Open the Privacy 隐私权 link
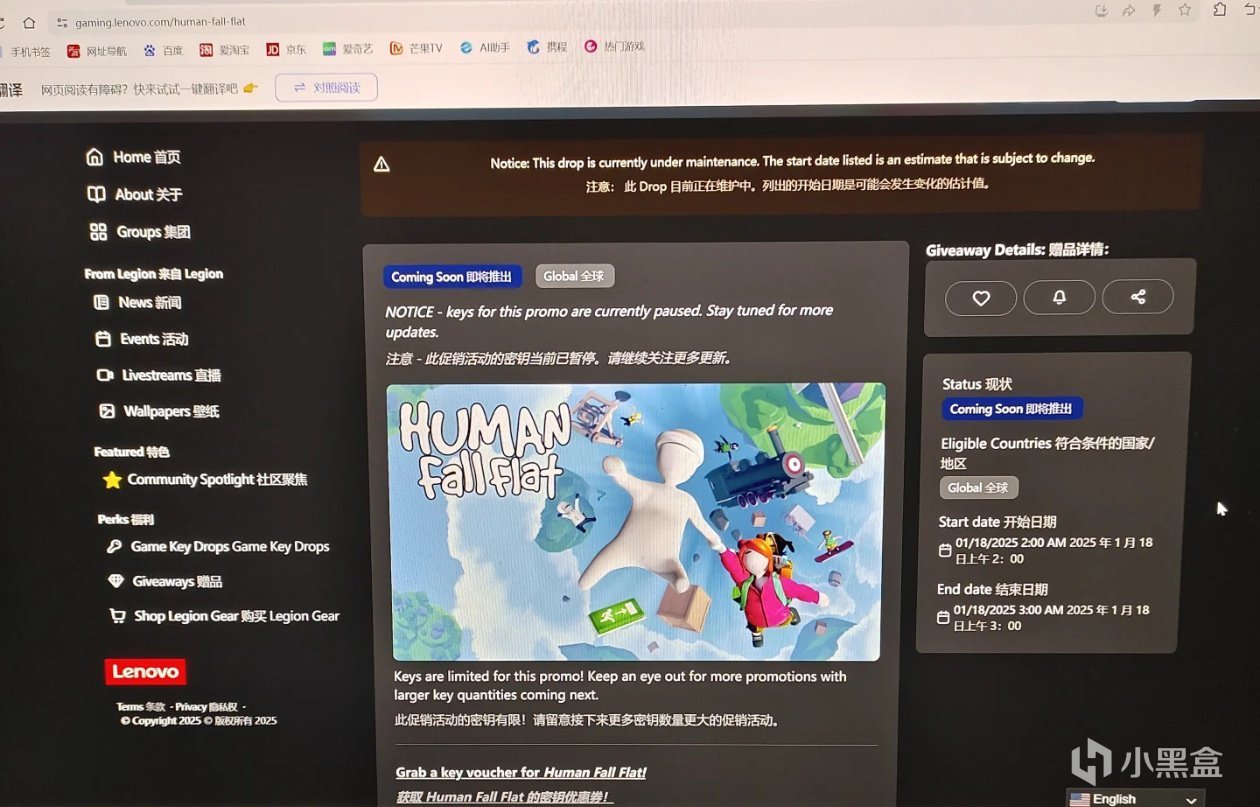The image size is (1260, 807). click(207, 706)
